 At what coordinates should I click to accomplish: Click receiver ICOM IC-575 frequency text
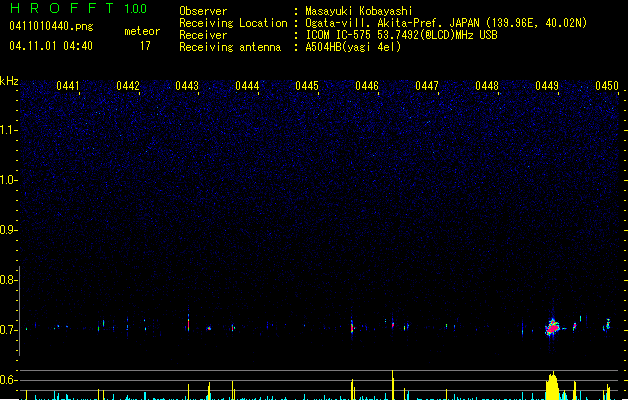pyautogui.click(x=401, y=35)
